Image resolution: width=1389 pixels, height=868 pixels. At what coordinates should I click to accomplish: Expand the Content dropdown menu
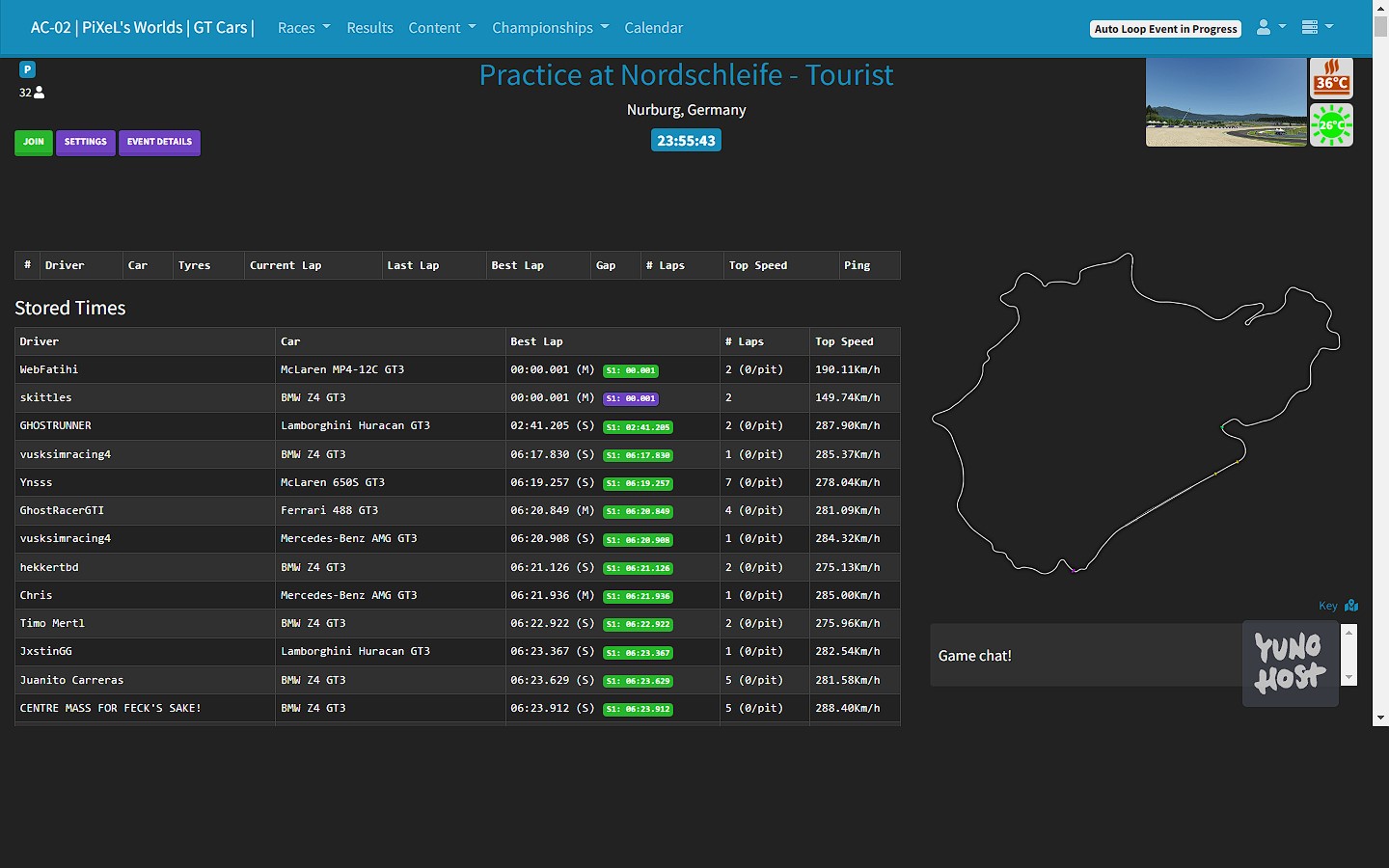[442, 28]
